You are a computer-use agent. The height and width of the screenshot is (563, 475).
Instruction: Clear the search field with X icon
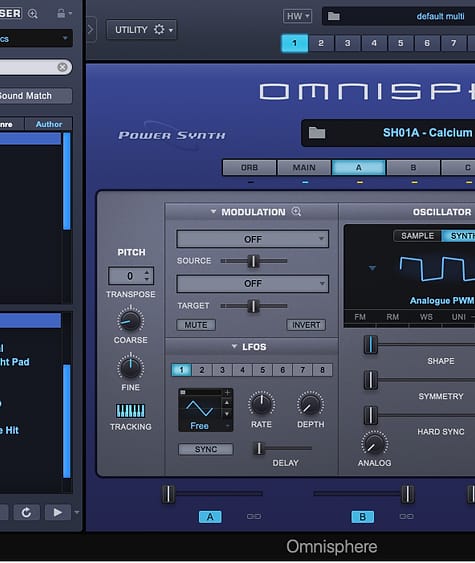[x=62, y=67]
